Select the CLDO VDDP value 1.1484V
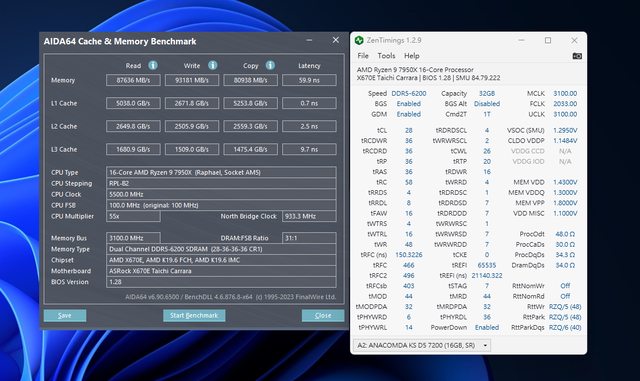 coord(565,140)
